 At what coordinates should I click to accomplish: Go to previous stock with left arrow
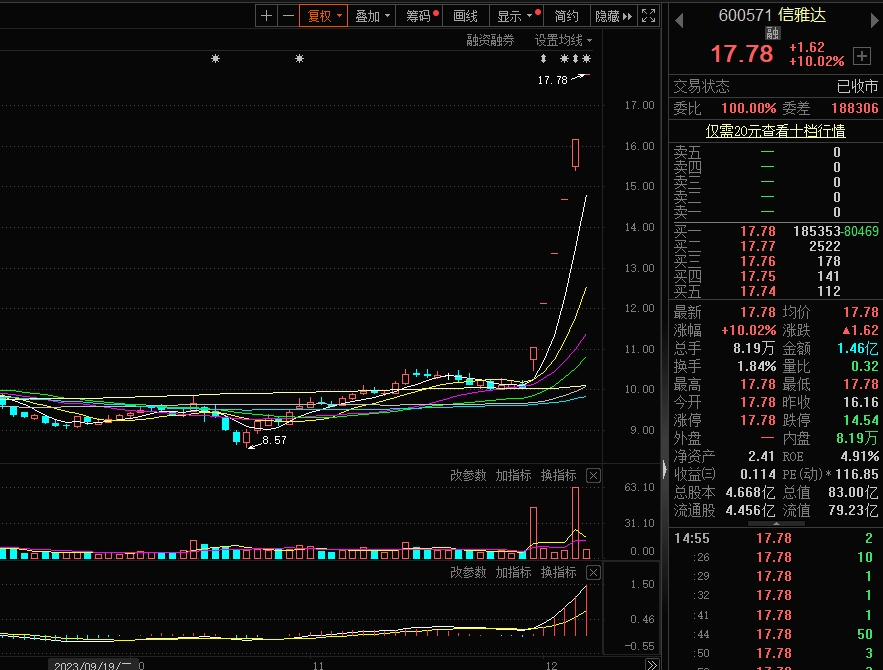pyautogui.click(x=678, y=17)
